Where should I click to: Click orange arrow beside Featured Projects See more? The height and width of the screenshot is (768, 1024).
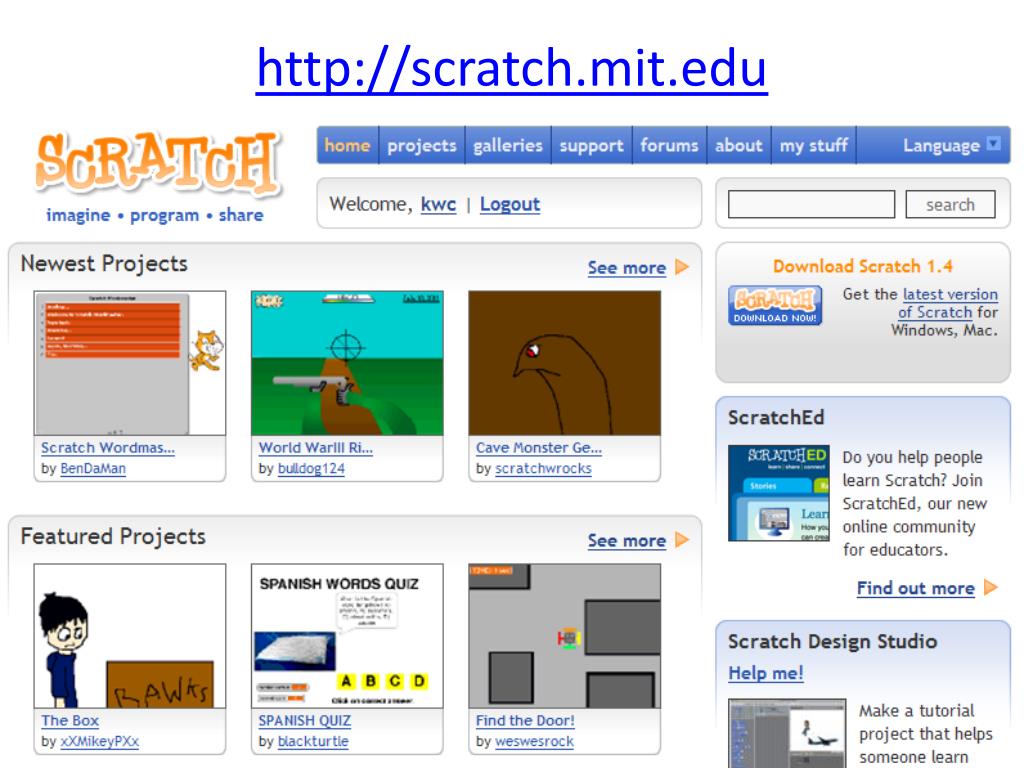click(x=682, y=540)
